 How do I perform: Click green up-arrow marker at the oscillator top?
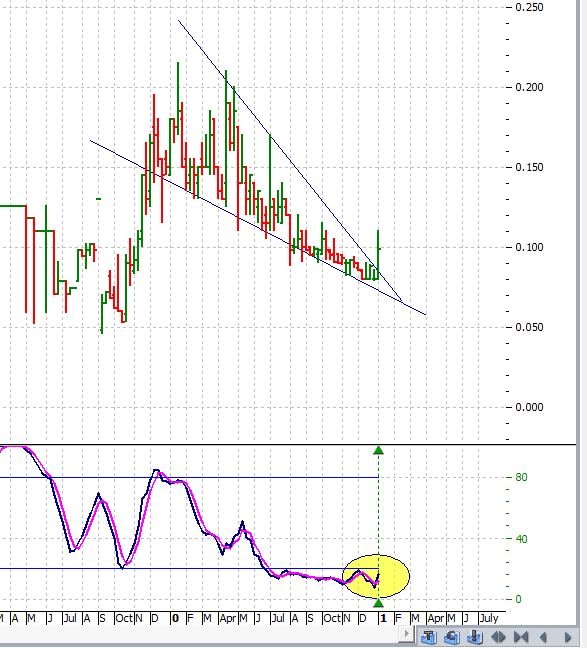pyautogui.click(x=378, y=450)
